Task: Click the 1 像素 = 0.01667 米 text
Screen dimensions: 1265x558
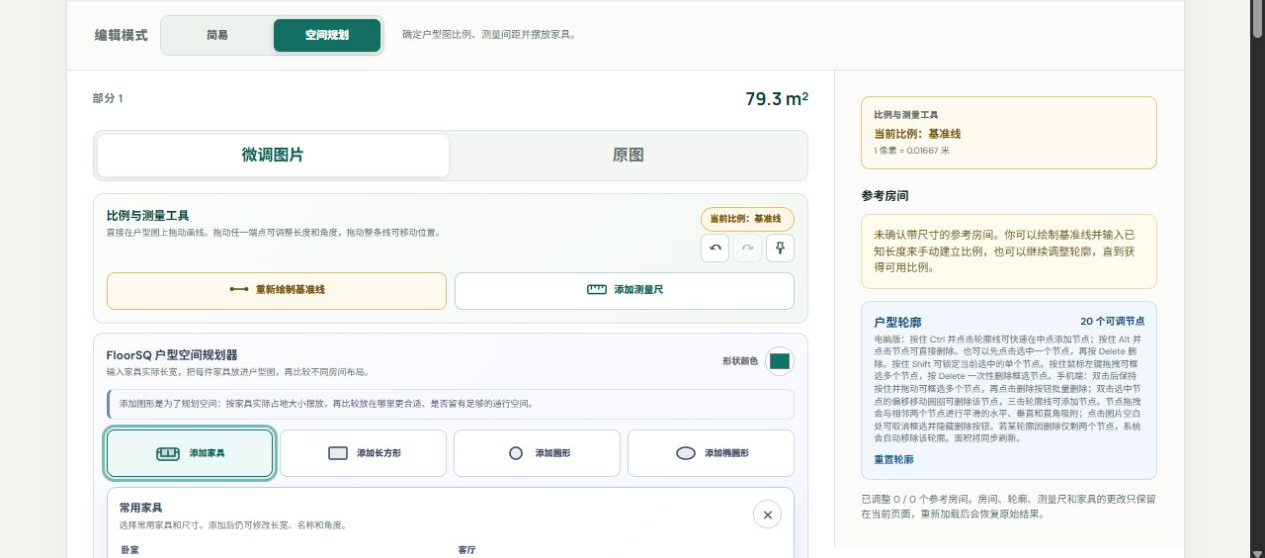Action: (911, 151)
